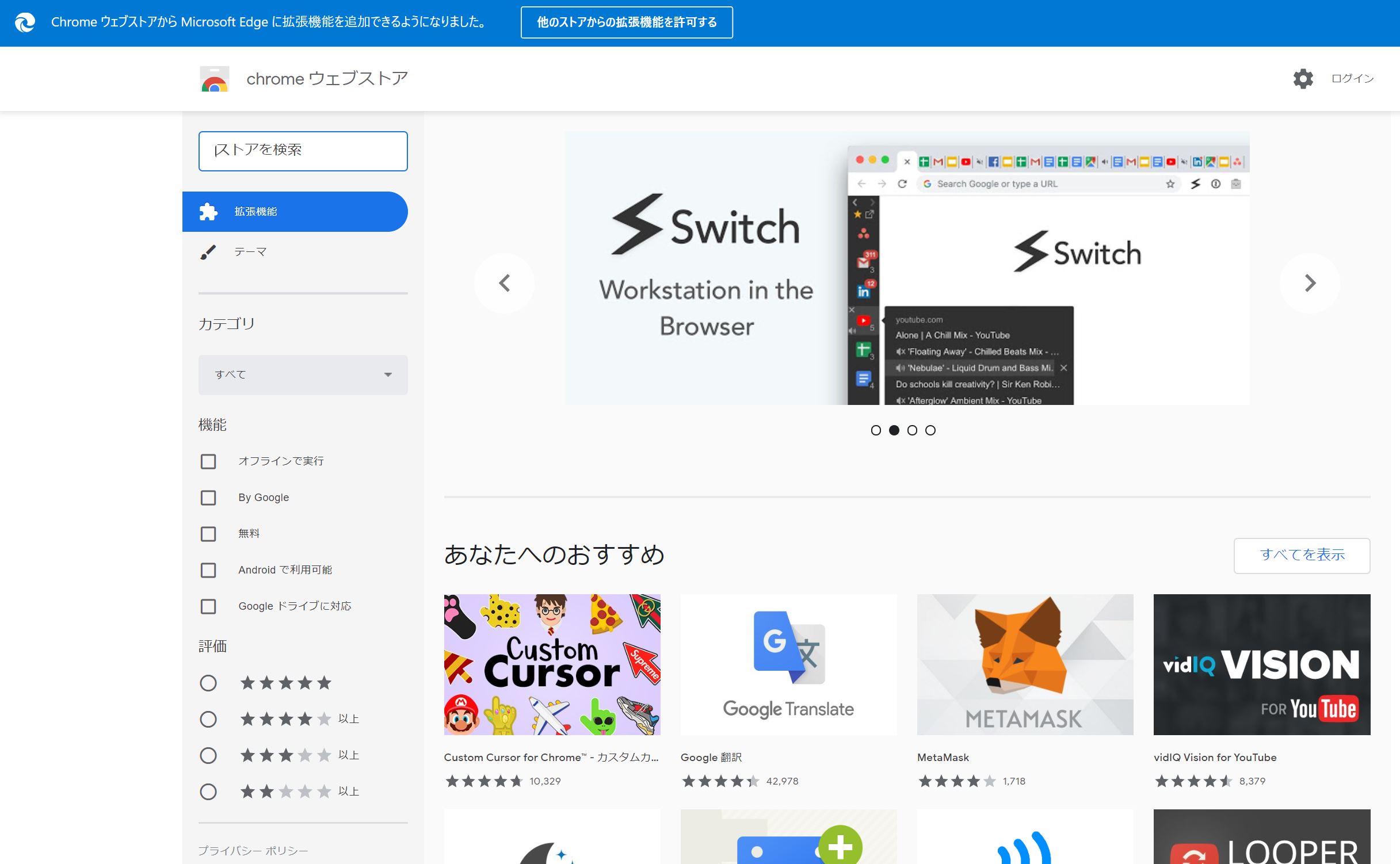Click the puzzle piece 拡張機能 icon
This screenshot has width=1400, height=864.
click(x=208, y=212)
